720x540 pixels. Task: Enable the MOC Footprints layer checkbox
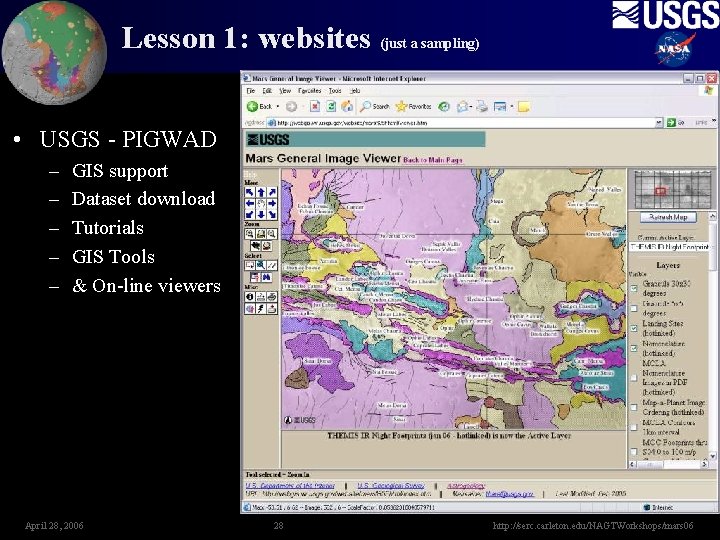(x=634, y=452)
